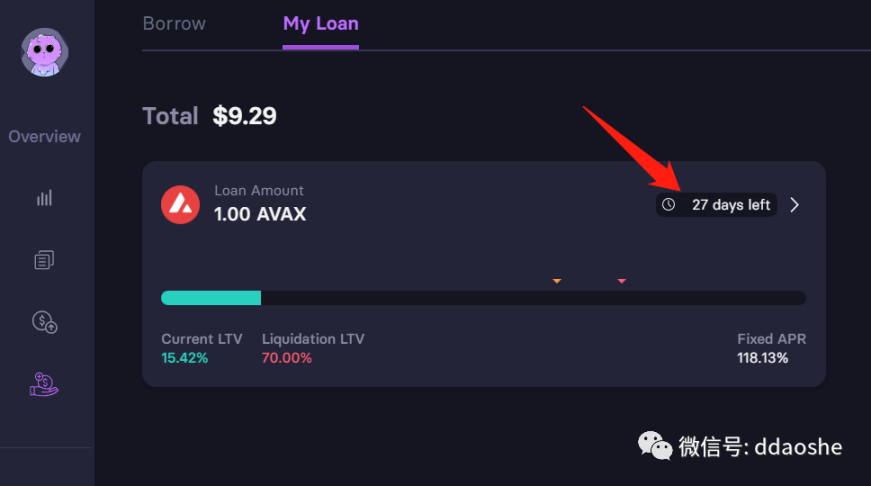Click the dollar coin sidebar icon

click(x=44, y=321)
